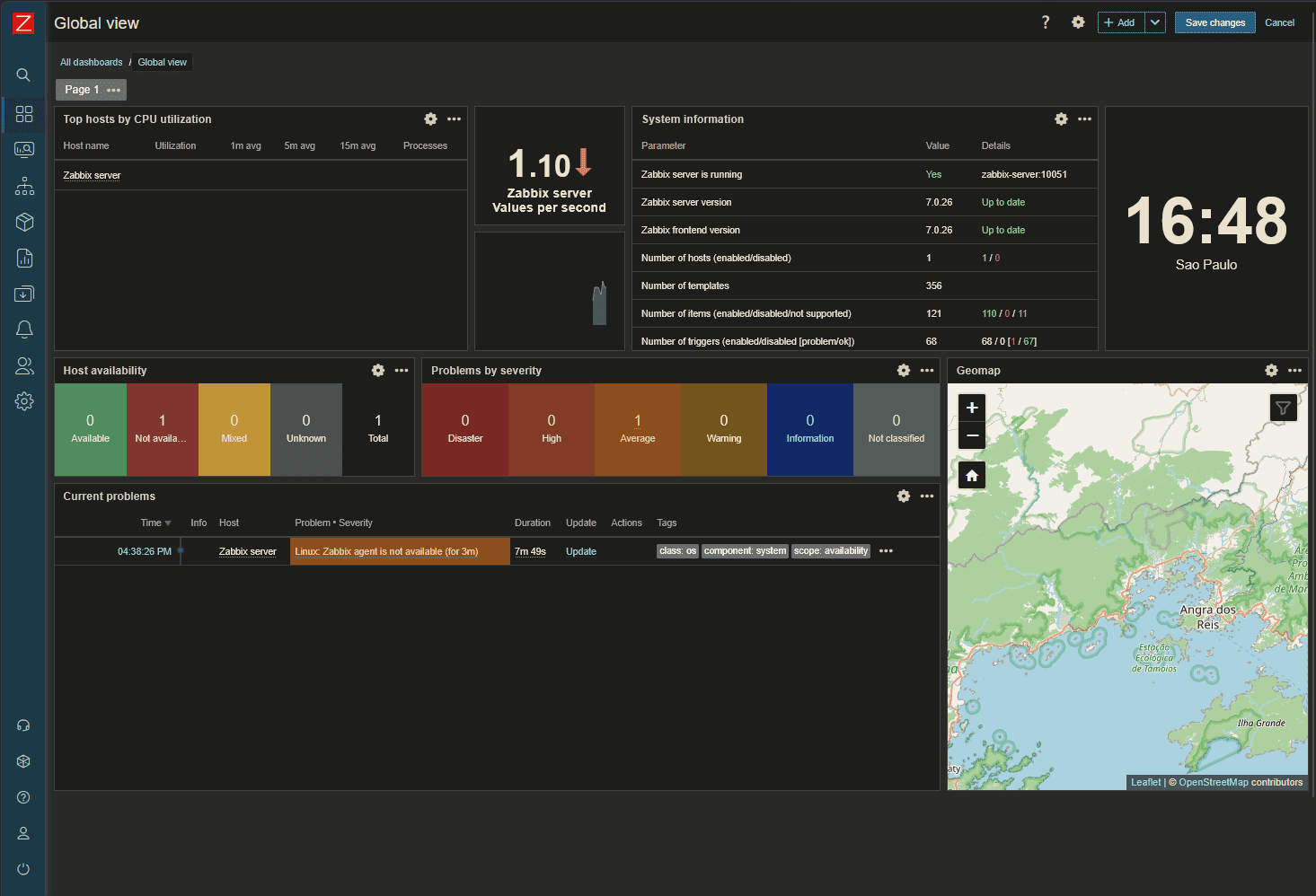1316x896 pixels.
Task: Edit the Host availability widget gear
Action: click(378, 370)
